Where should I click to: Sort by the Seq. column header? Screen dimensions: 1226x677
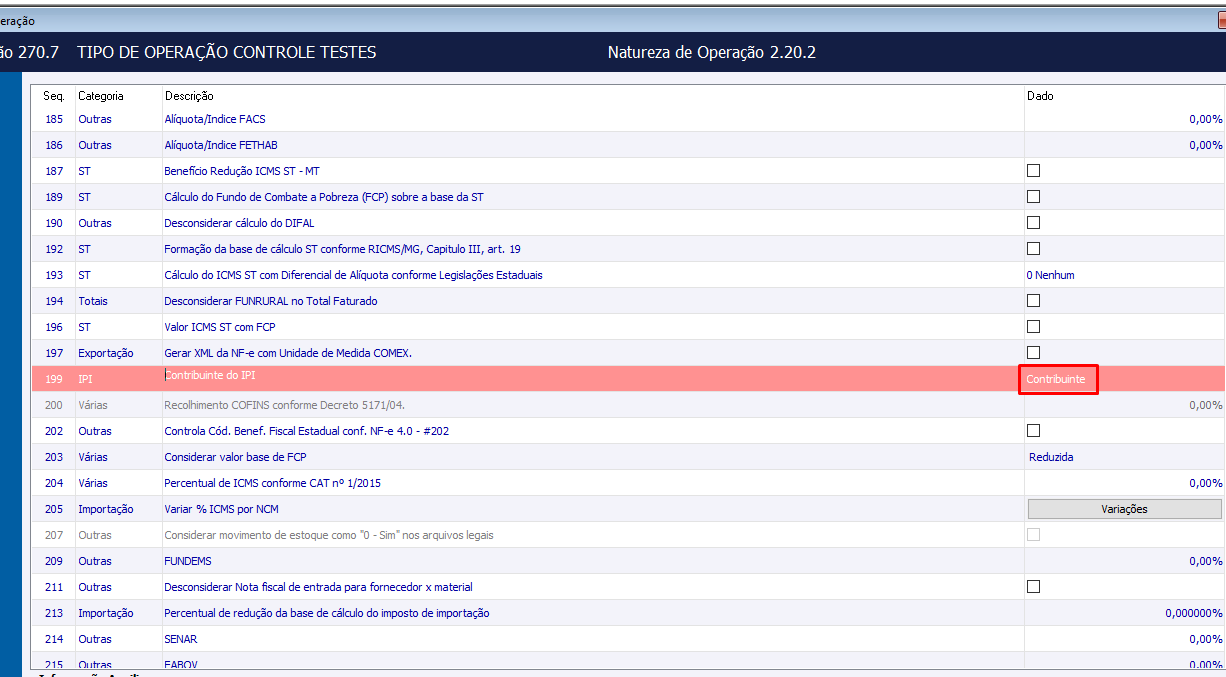54,96
